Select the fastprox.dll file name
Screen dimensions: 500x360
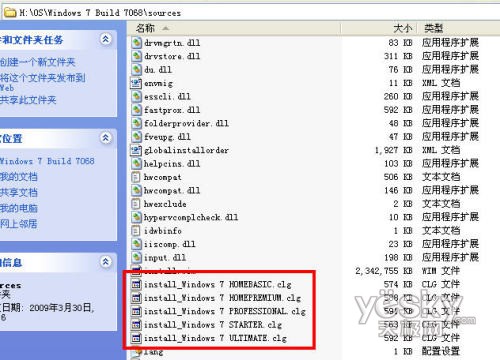tap(172, 110)
